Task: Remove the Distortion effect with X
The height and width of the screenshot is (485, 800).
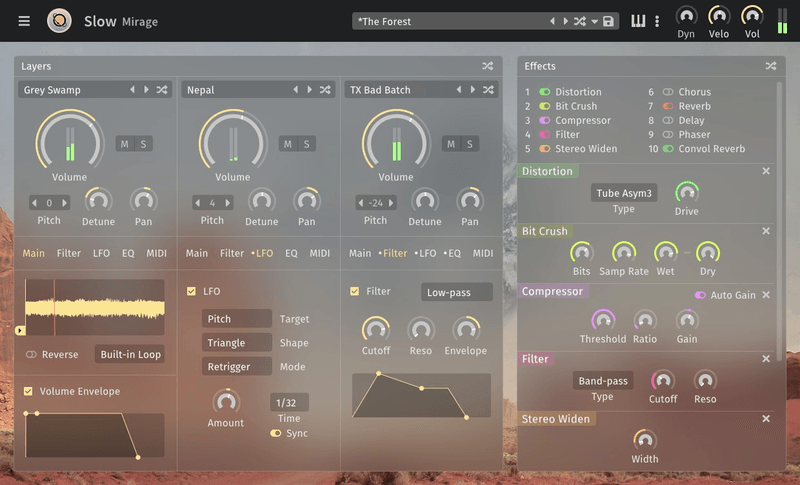Action: [766, 171]
